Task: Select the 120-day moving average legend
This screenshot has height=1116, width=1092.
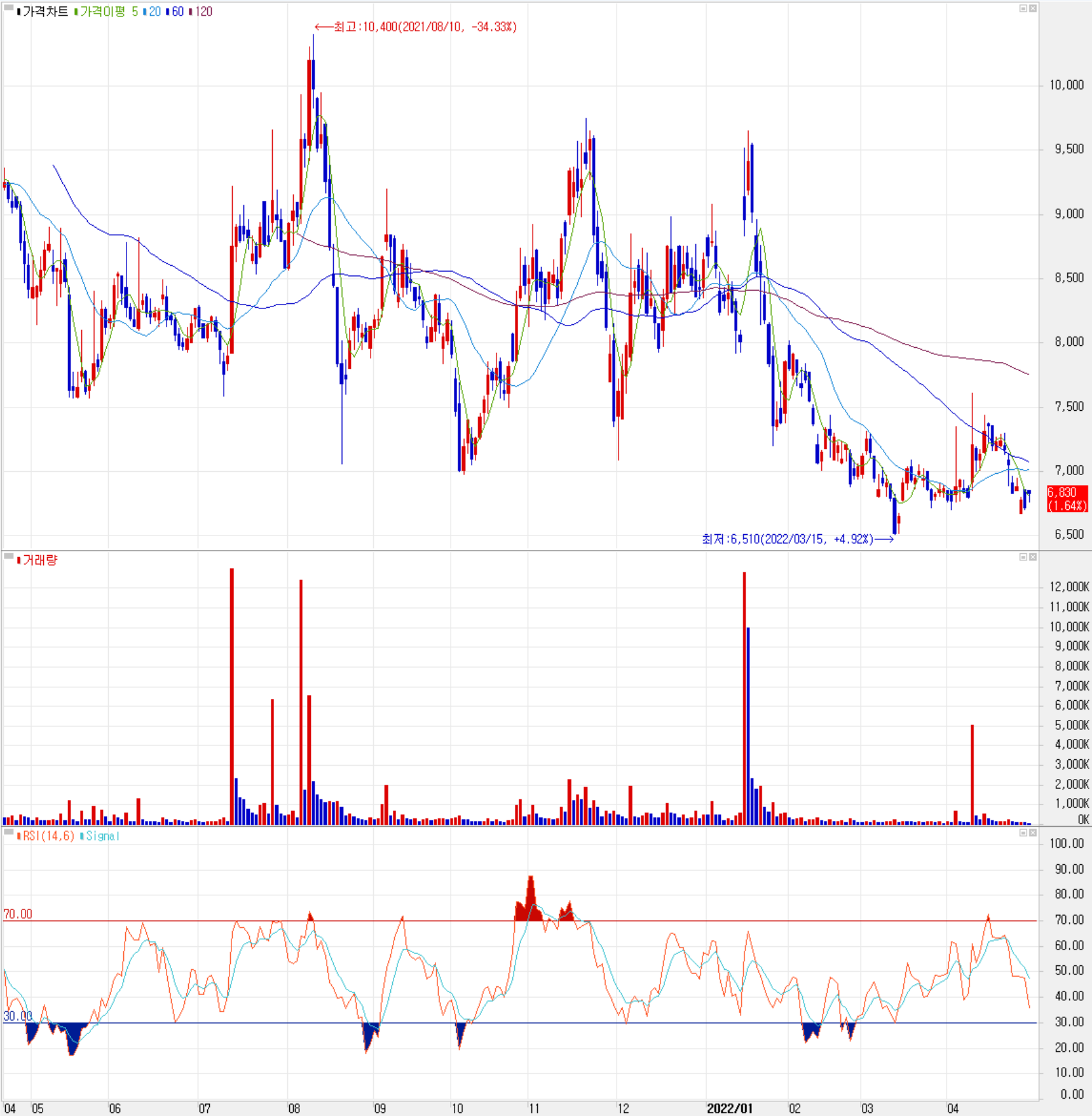Action: pos(201,11)
